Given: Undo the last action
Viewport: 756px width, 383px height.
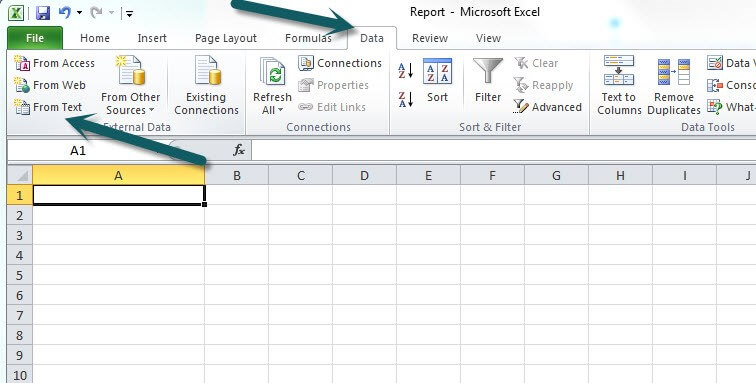Looking at the screenshot, I should click(x=65, y=13).
